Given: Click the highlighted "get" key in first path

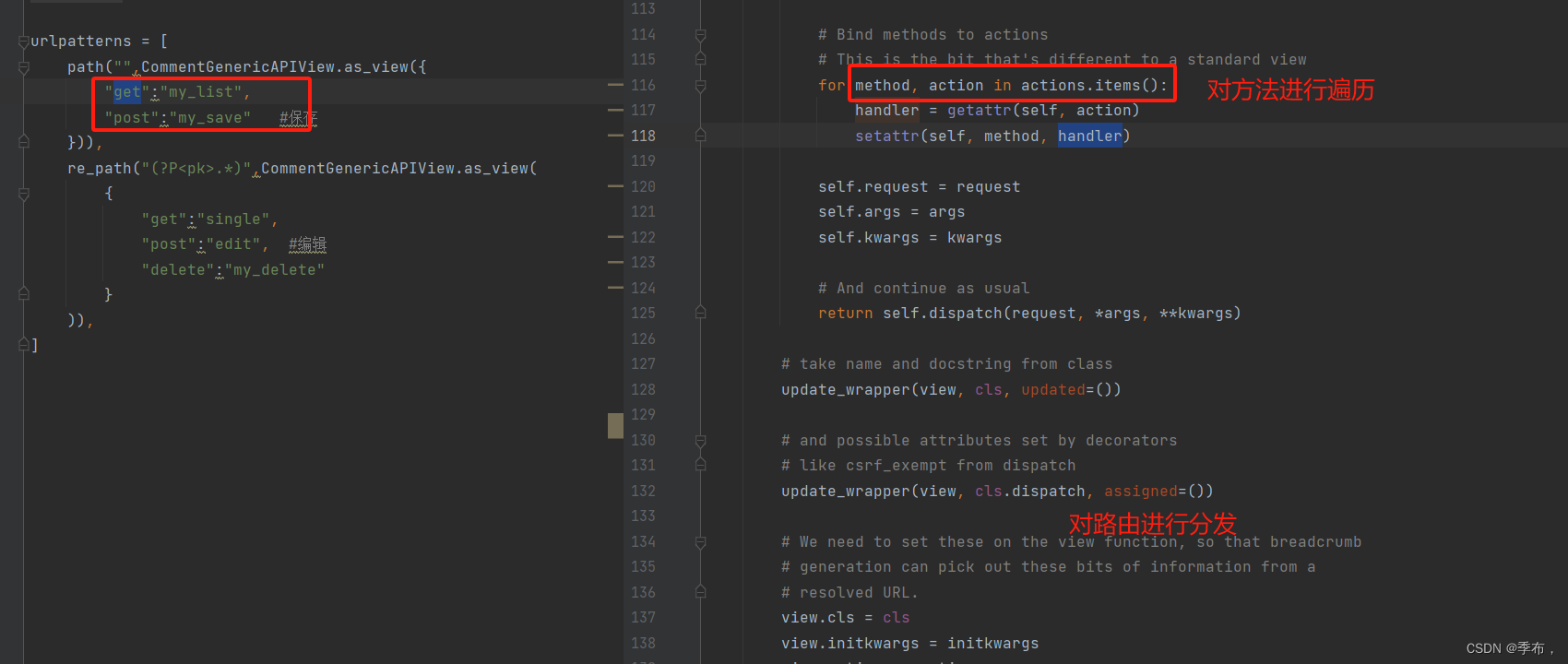Looking at the screenshot, I should 127,92.
